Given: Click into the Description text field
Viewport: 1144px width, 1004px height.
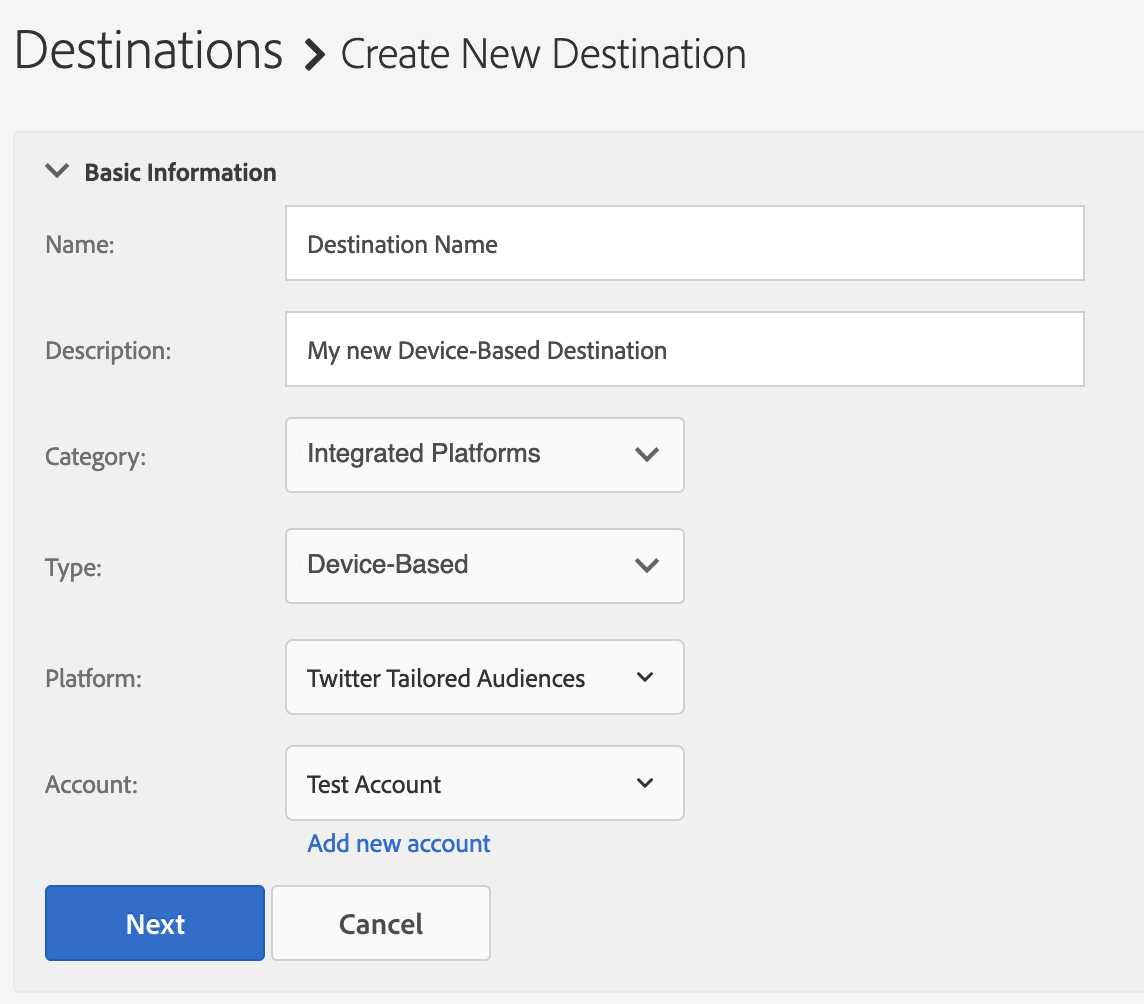Looking at the screenshot, I should (x=684, y=350).
